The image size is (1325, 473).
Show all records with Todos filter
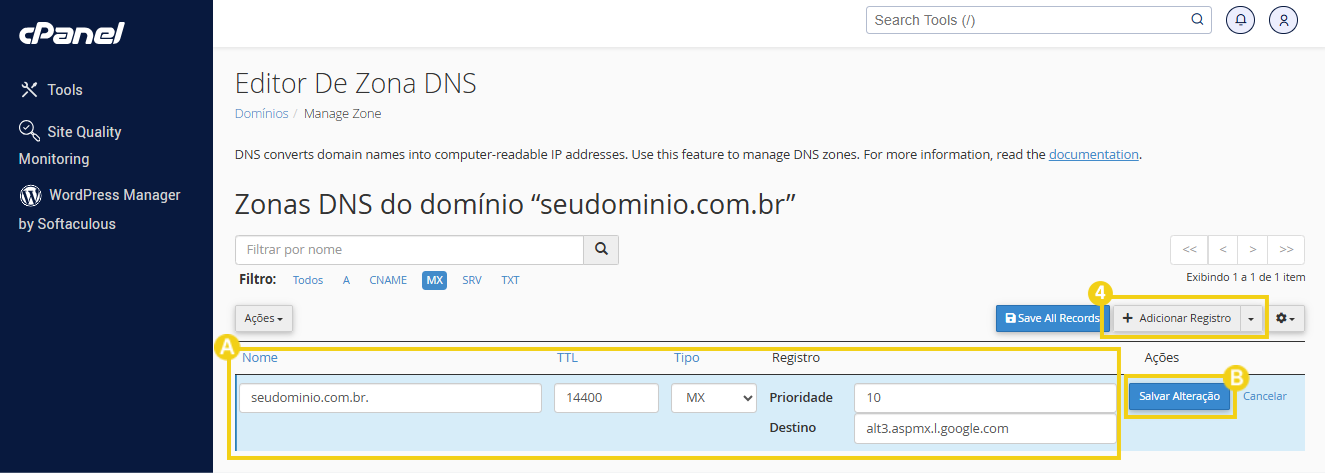pyautogui.click(x=308, y=280)
